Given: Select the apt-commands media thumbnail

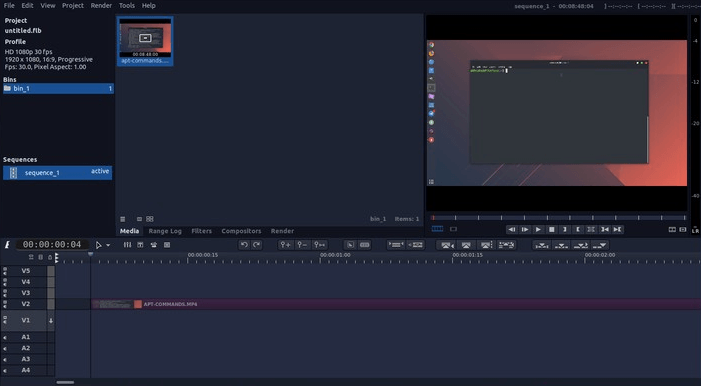Looking at the screenshot, I should pyautogui.click(x=145, y=41).
